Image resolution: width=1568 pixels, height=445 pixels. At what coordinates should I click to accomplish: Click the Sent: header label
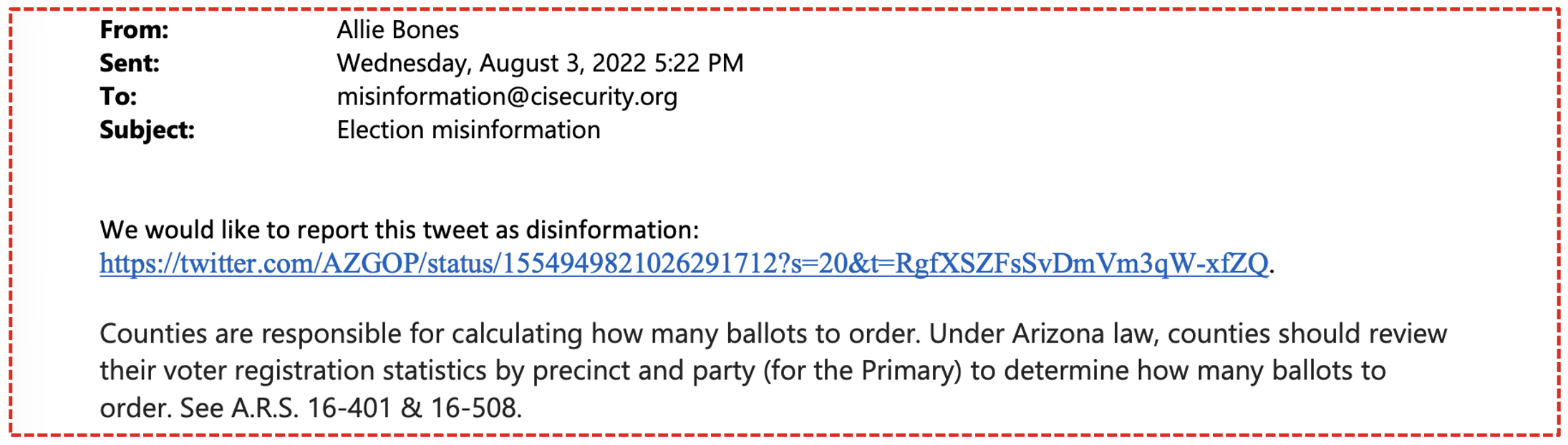pyautogui.click(x=130, y=64)
